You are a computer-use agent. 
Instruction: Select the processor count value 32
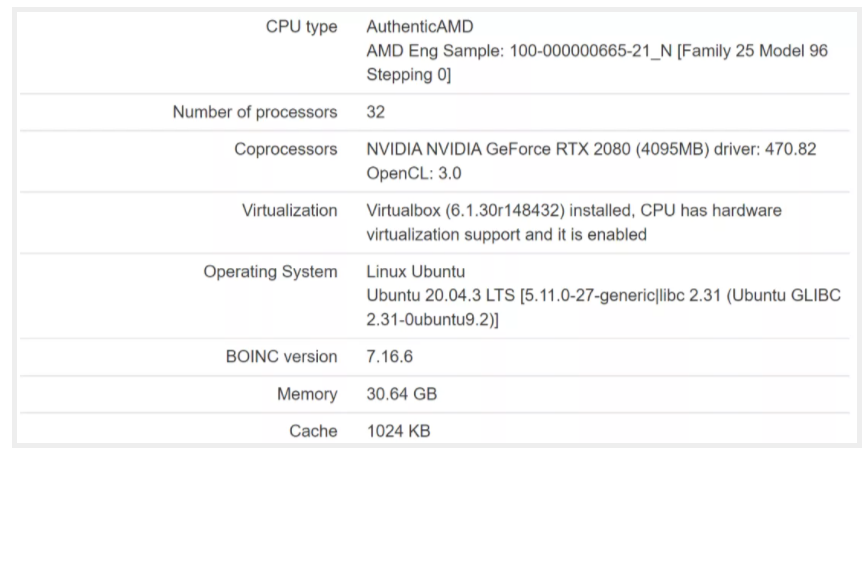coord(376,112)
